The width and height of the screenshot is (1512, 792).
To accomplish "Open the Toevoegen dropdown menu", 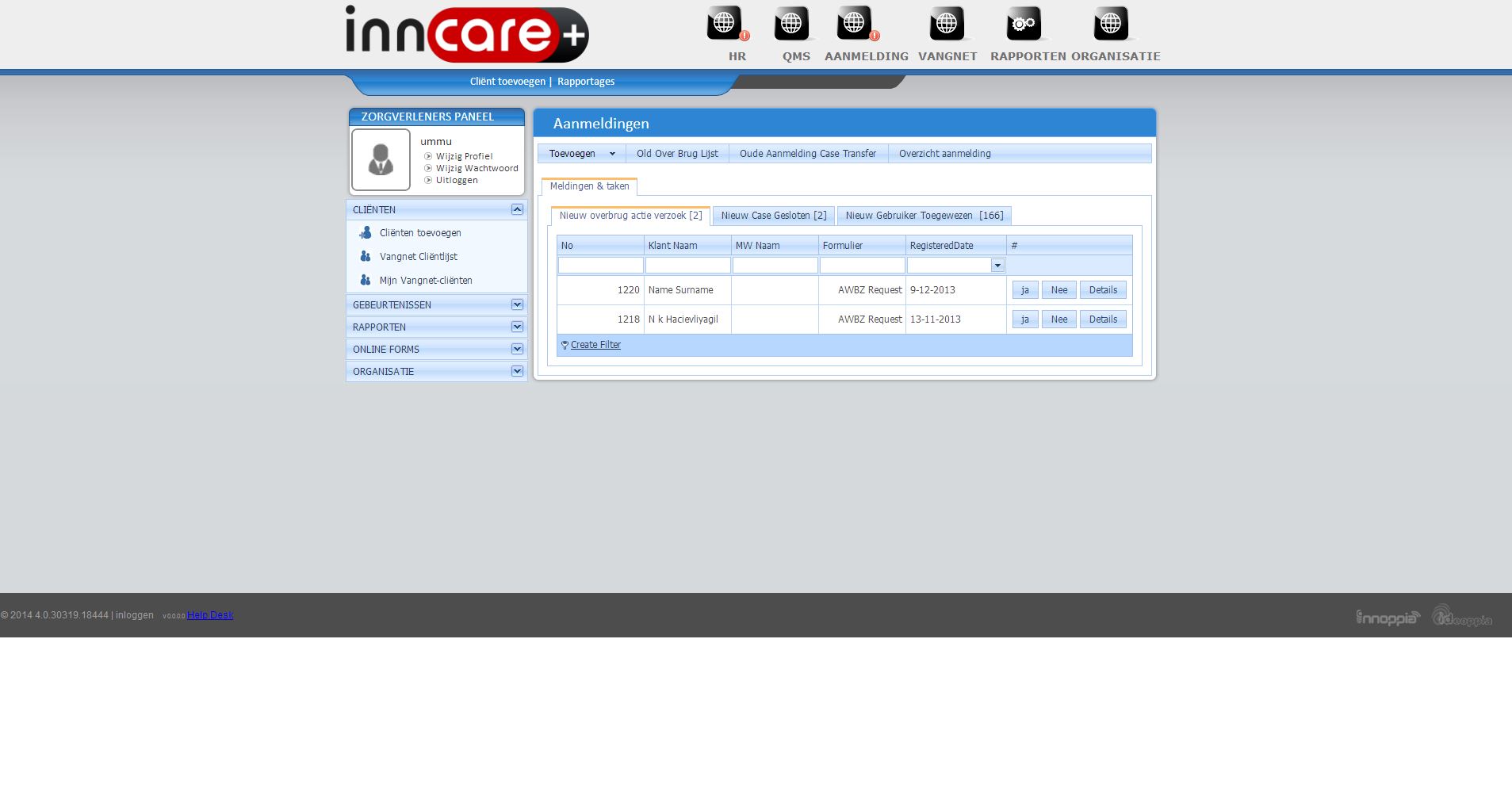I will click(x=582, y=154).
